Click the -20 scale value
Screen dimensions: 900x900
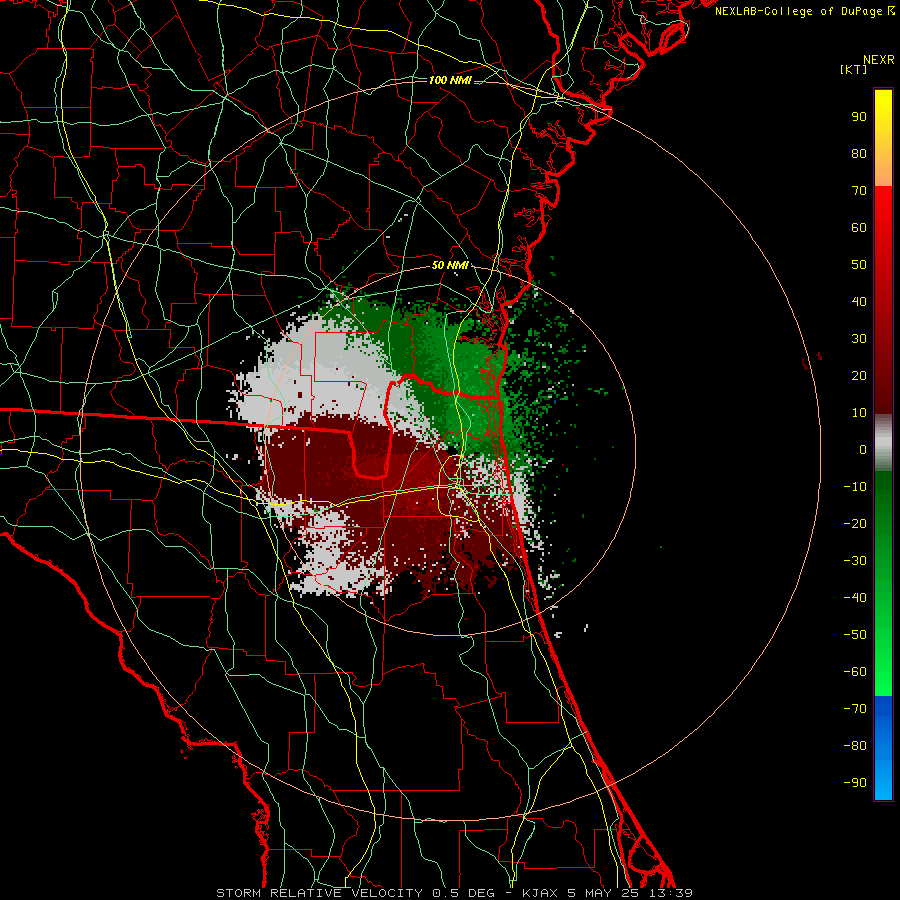click(x=855, y=523)
